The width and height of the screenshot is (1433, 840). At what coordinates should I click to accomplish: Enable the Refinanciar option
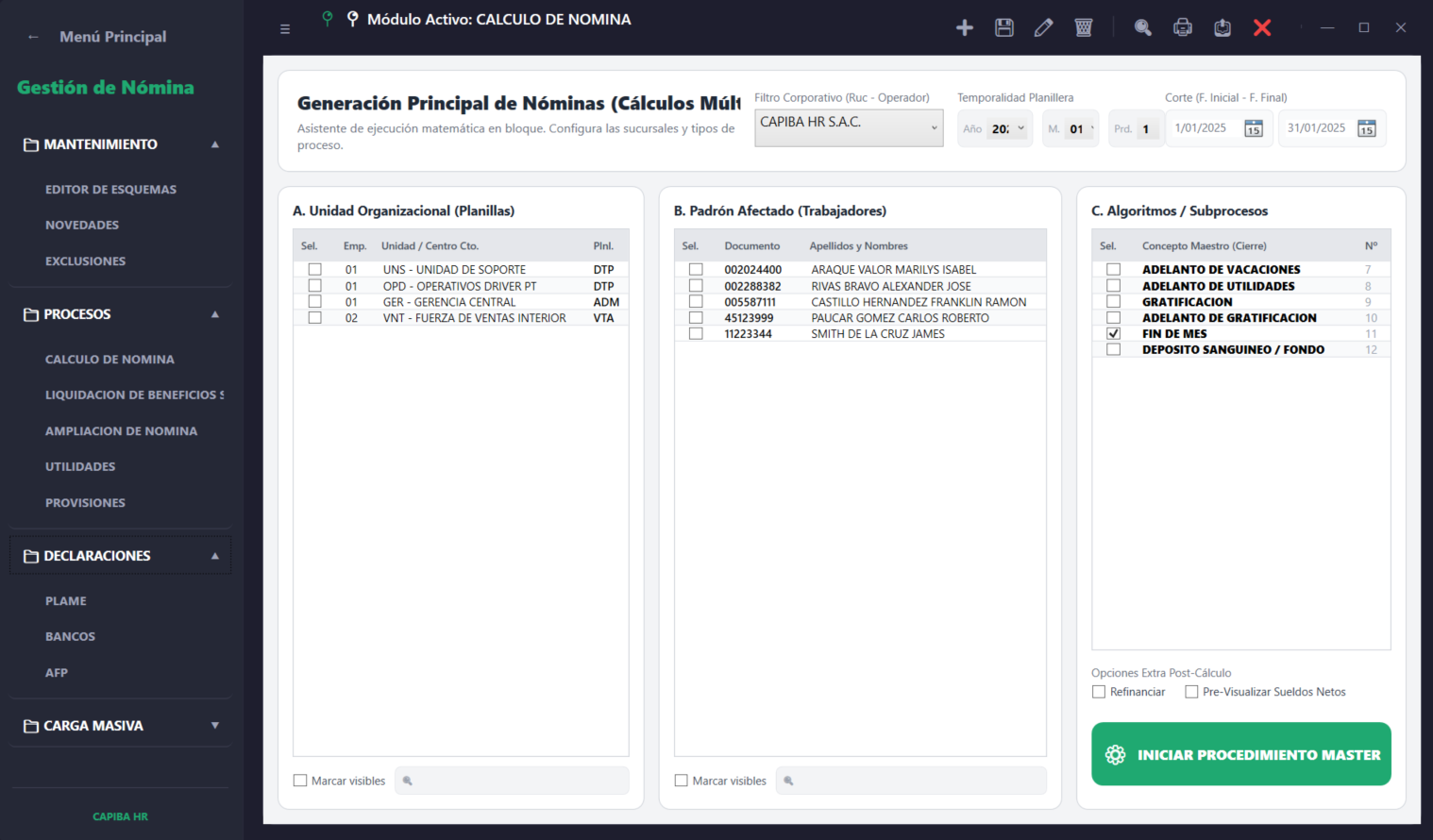click(x=1099, y=692)
